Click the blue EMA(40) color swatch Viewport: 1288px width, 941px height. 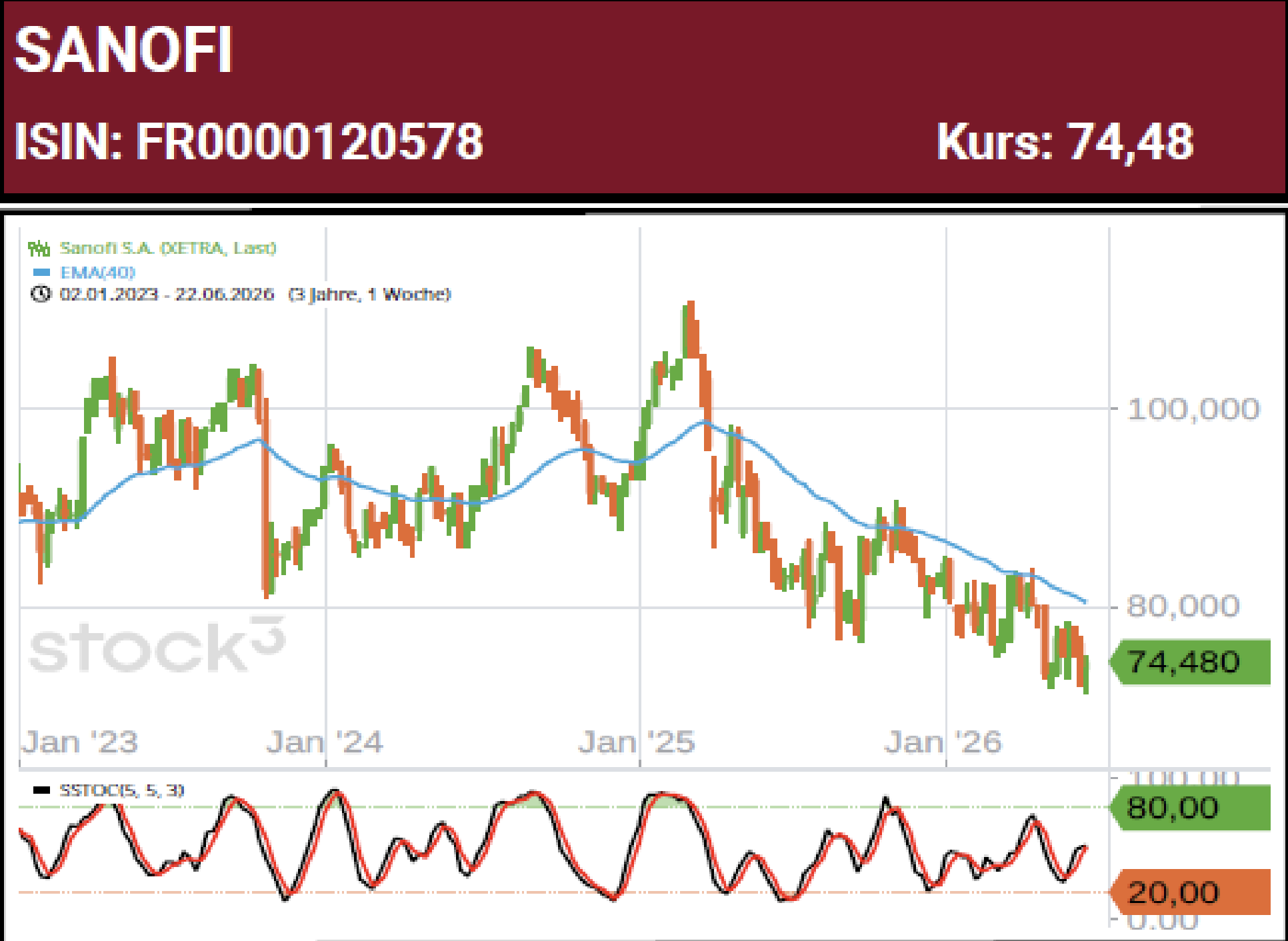tap(41, 272)
